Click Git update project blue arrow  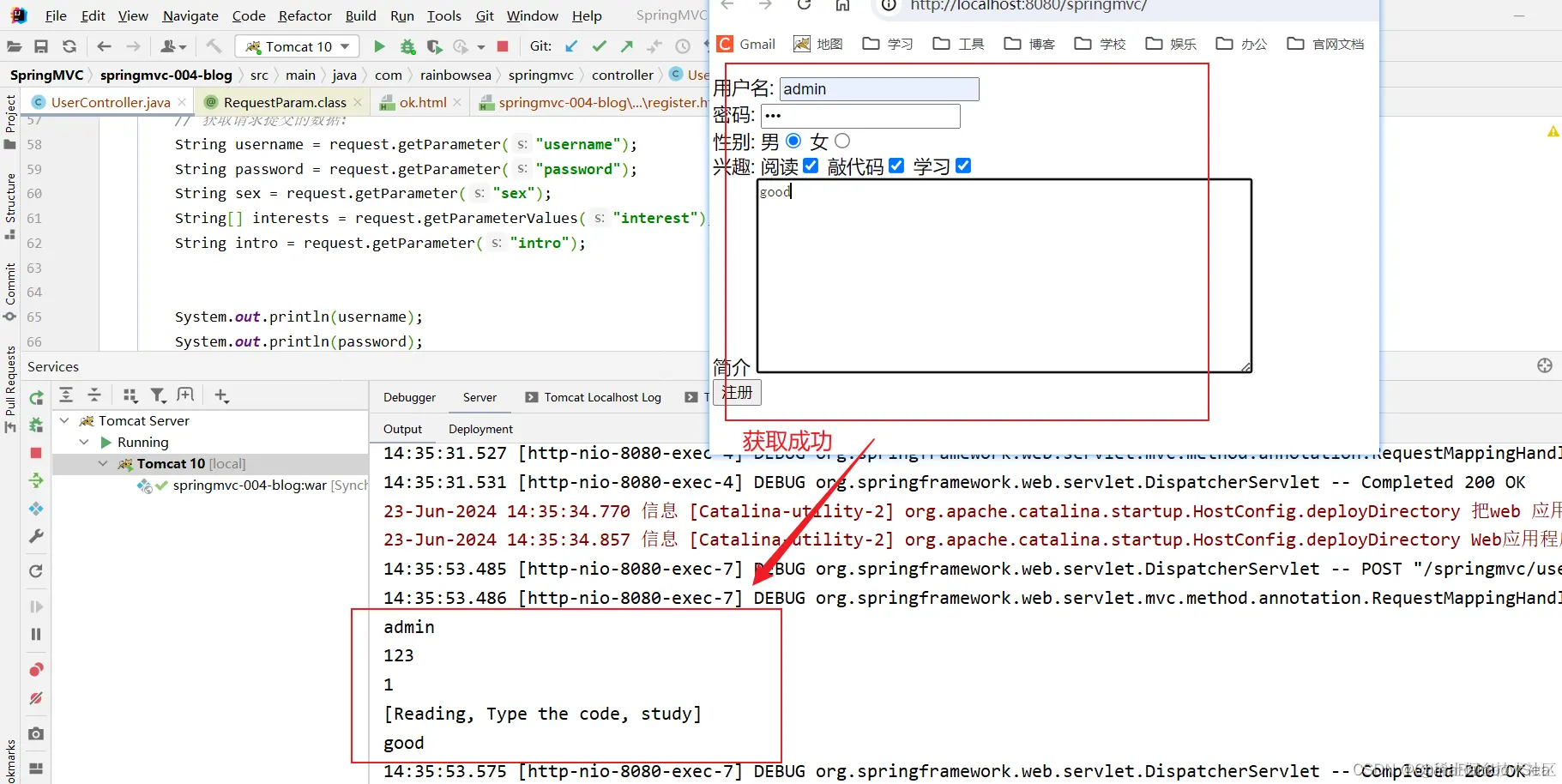(571, 46)
